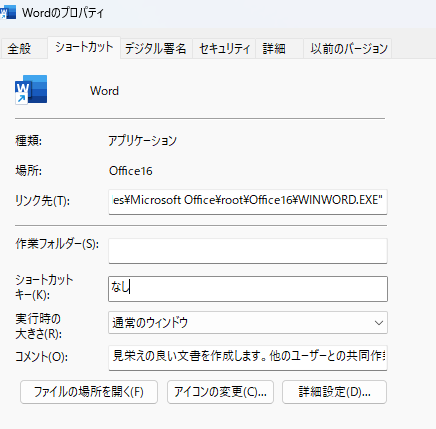Viewport: 436px width, 429px height.
Task: Click the コメント(O) label
Action: [42, 357]
